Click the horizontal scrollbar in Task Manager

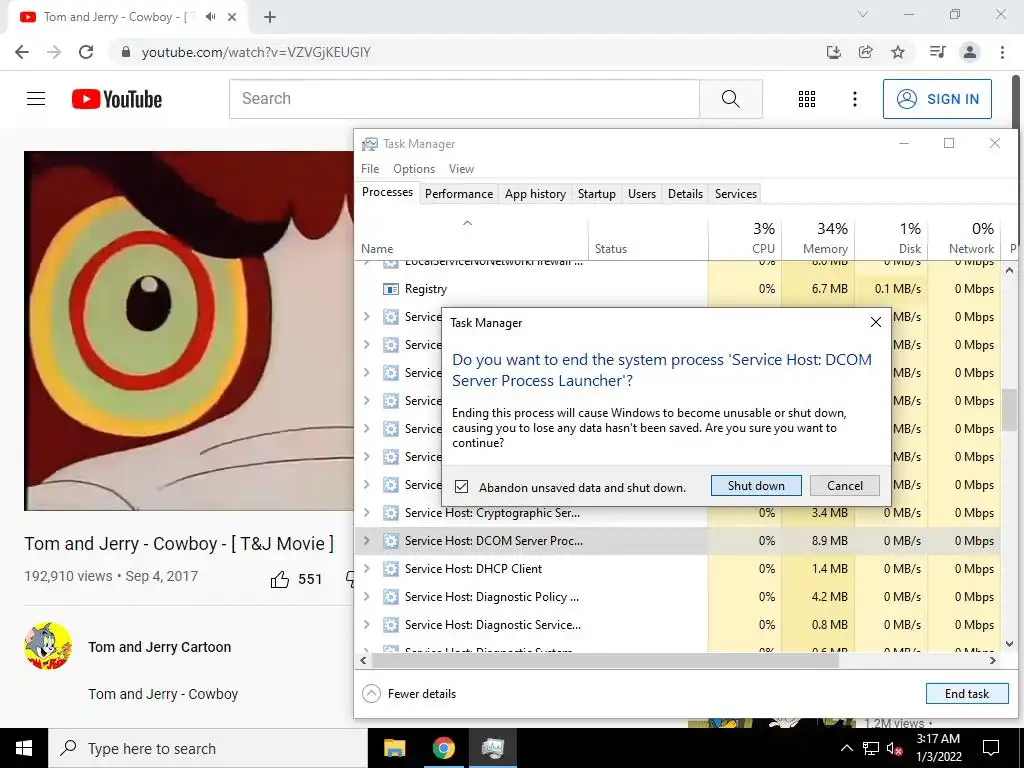[x=605, y=660]
